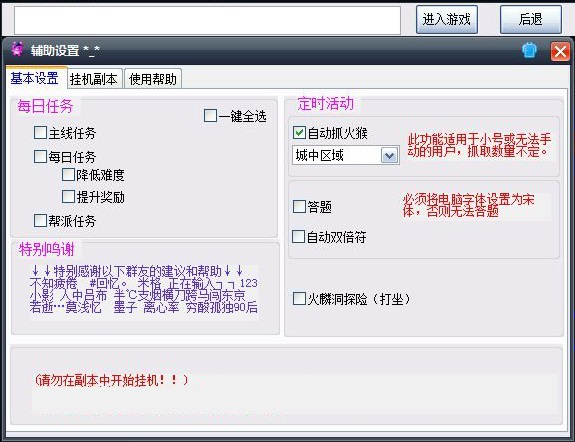
Task: Click the 后退 button
Action: (531, 19)
